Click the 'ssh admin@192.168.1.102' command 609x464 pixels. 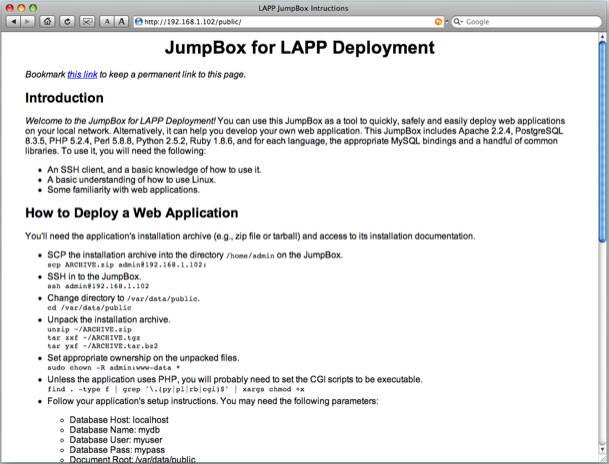coord(98,286)
